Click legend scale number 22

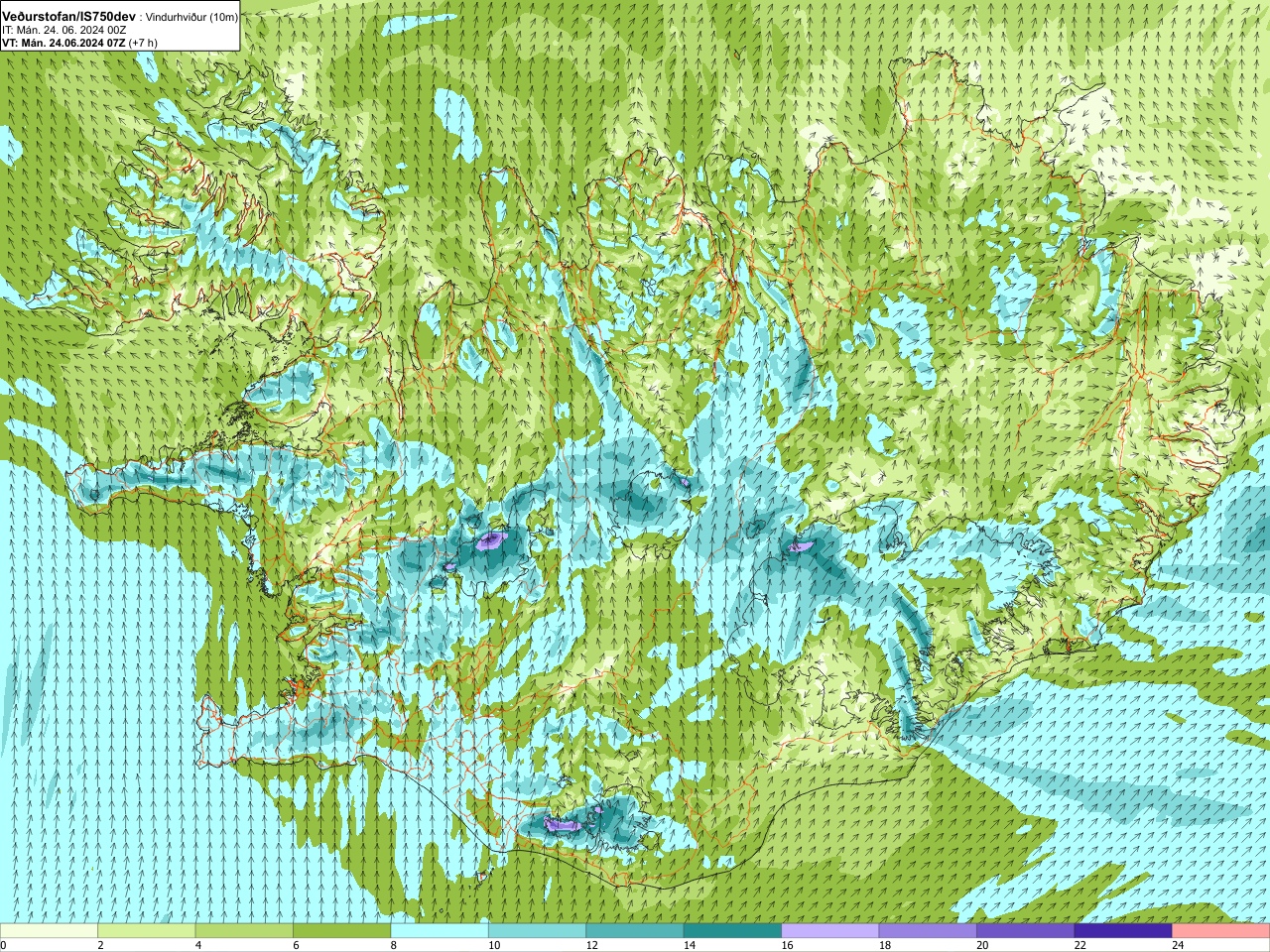point(1080,945)
